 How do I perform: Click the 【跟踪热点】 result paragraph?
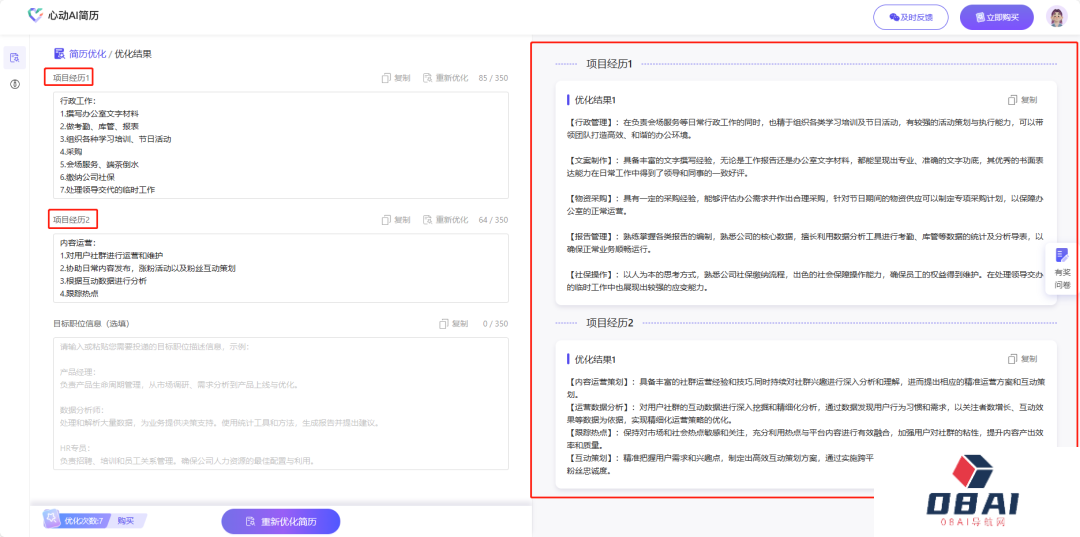[x=807, y=439]
